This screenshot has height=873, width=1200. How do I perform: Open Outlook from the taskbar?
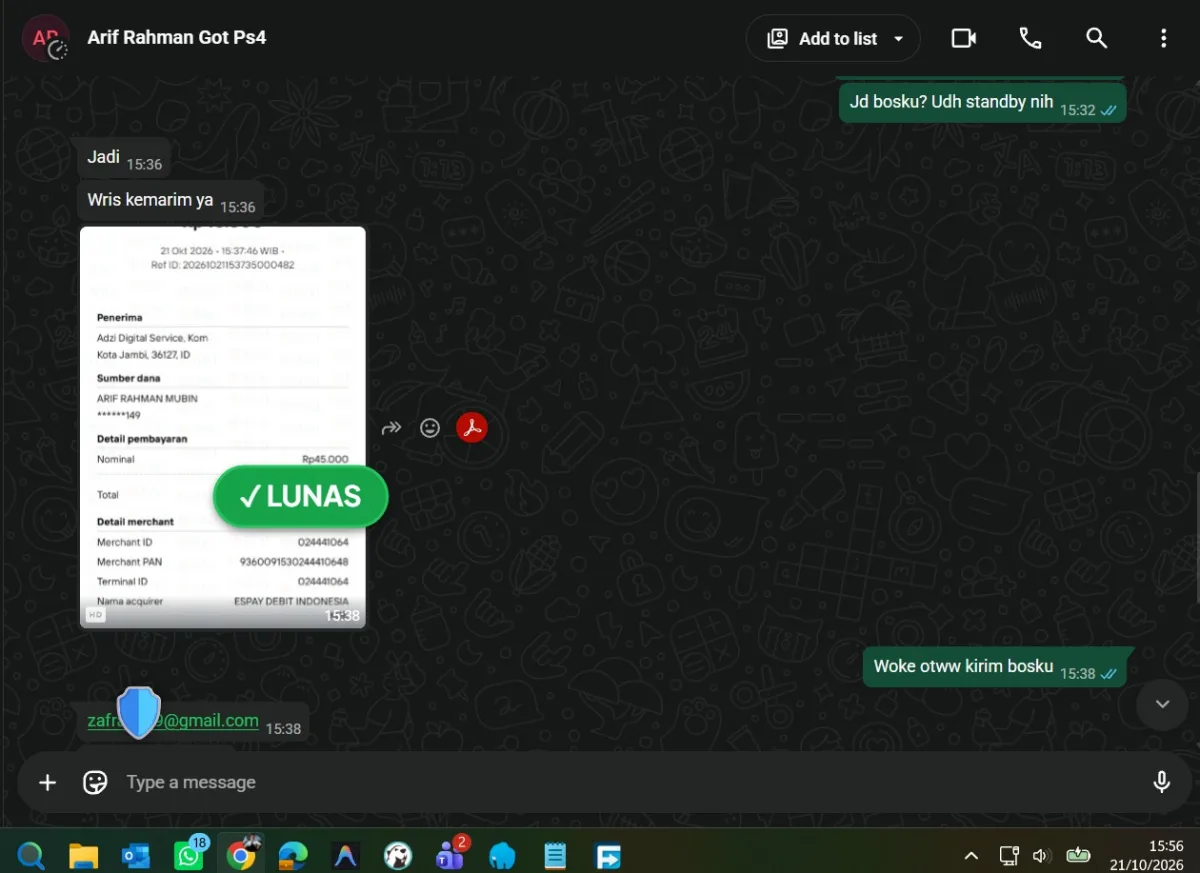(136, 855)
